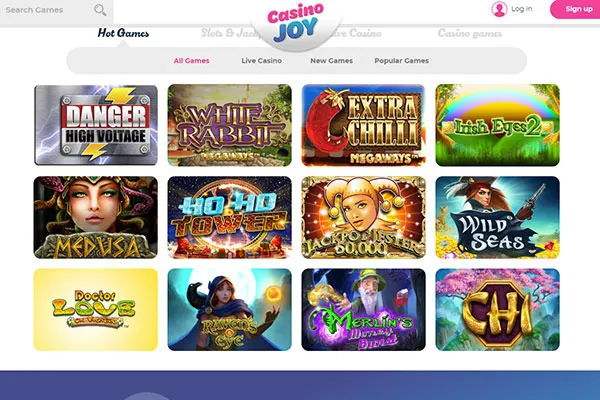Click the user profile icon
Image resolution: width=600 pixels, height=400 pixels.
(x=499, y=9)
